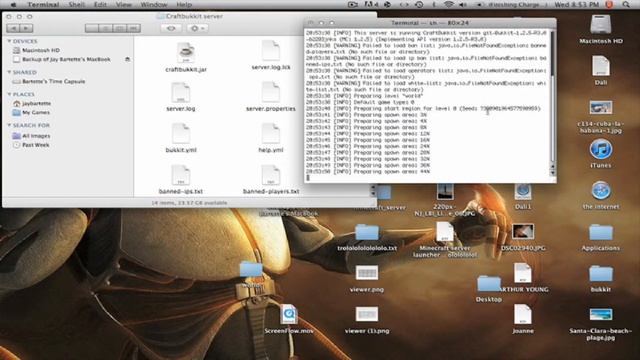Select the ScreenFlow.mov desktop file
This screenshot has height=360, width=640.
tap(289, 315)
